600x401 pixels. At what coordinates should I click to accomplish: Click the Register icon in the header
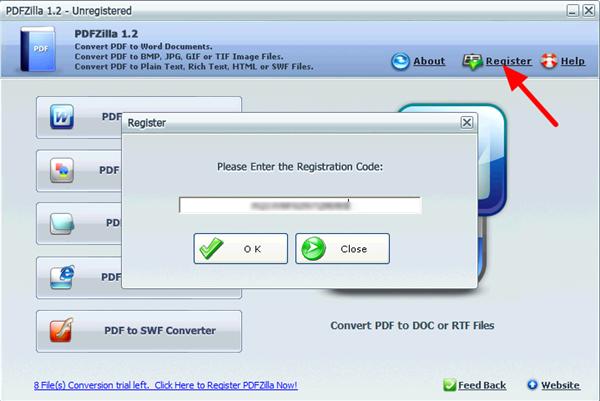point(471,61)
